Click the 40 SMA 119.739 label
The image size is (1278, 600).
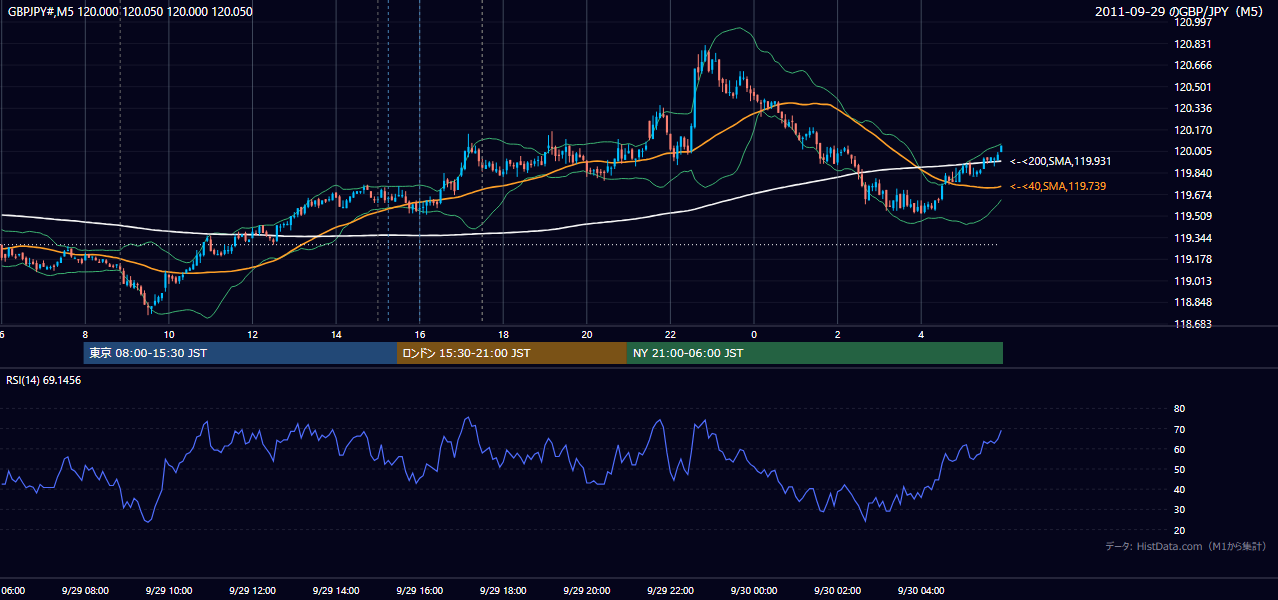[x=1058, y=186]
